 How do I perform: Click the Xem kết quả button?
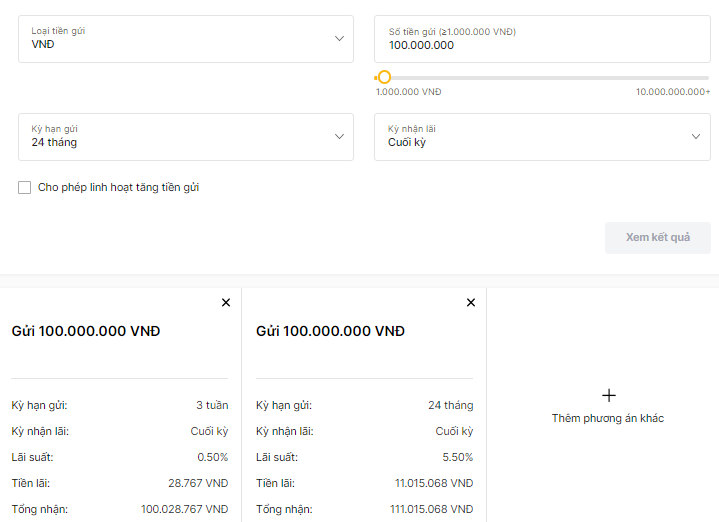pyautogui.click(x=658, y=238)
